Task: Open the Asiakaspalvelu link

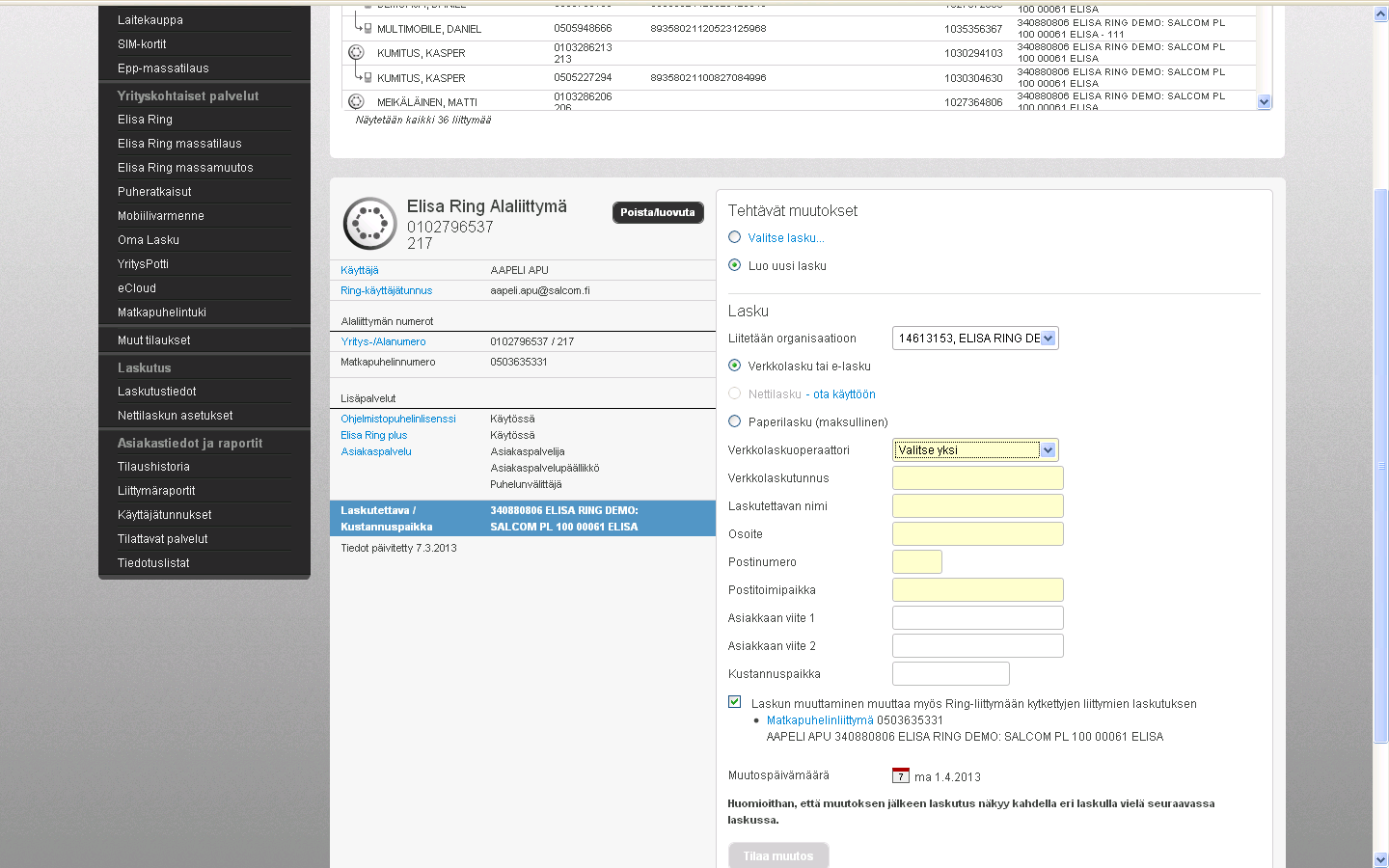Action: tap(376, 451)
